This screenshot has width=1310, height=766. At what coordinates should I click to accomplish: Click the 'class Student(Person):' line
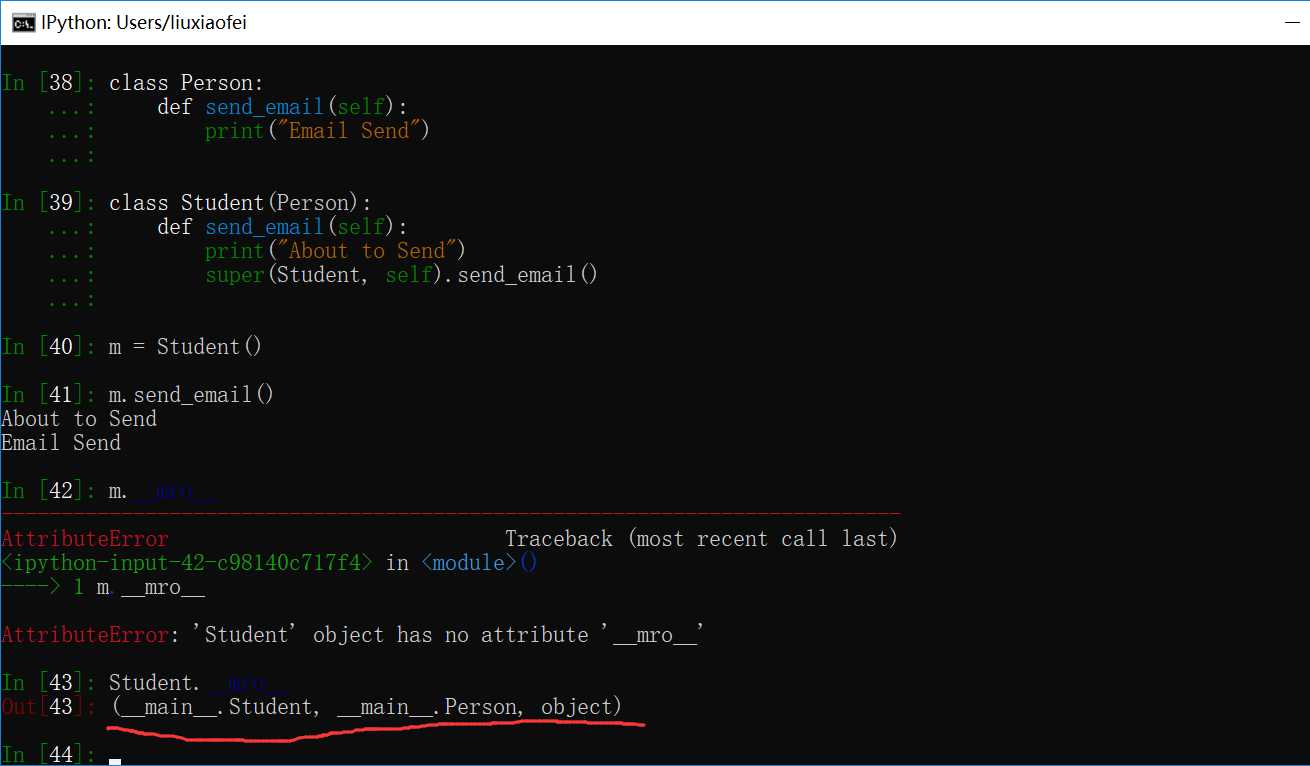240,203
